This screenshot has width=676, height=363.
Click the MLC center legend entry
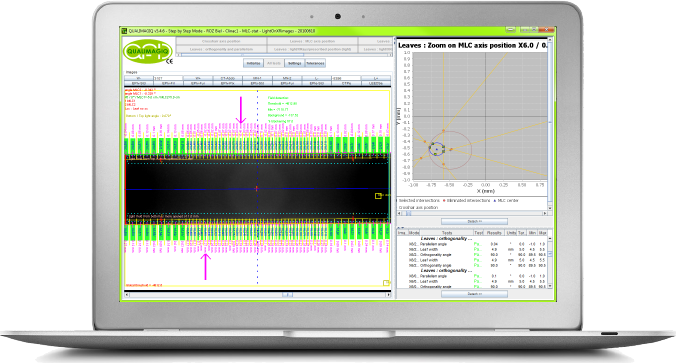tap(506, 200)
